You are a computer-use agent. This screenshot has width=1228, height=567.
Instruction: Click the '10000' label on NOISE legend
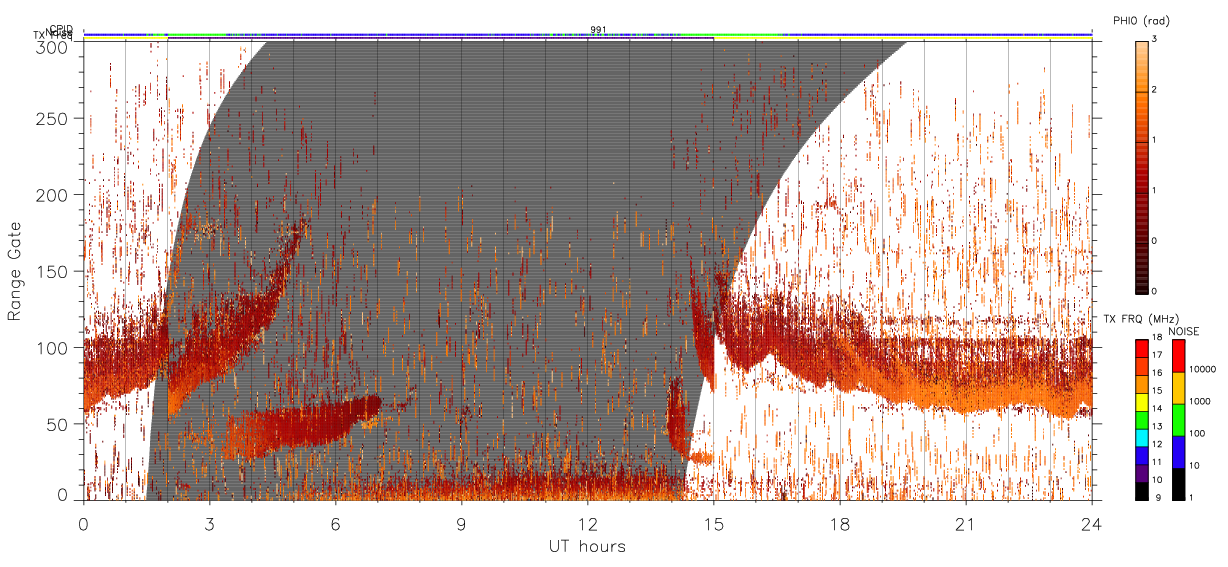click(1202, 370)
